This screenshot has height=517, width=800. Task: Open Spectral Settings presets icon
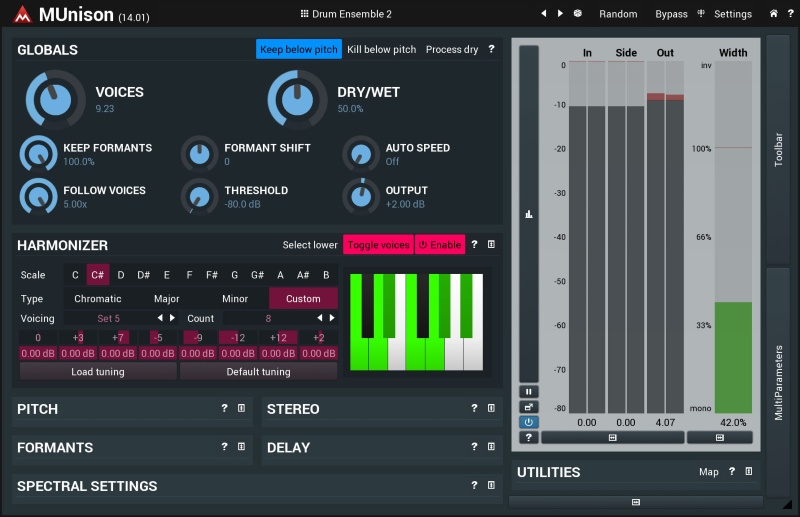pyautogui.click(x=491, y=485)
